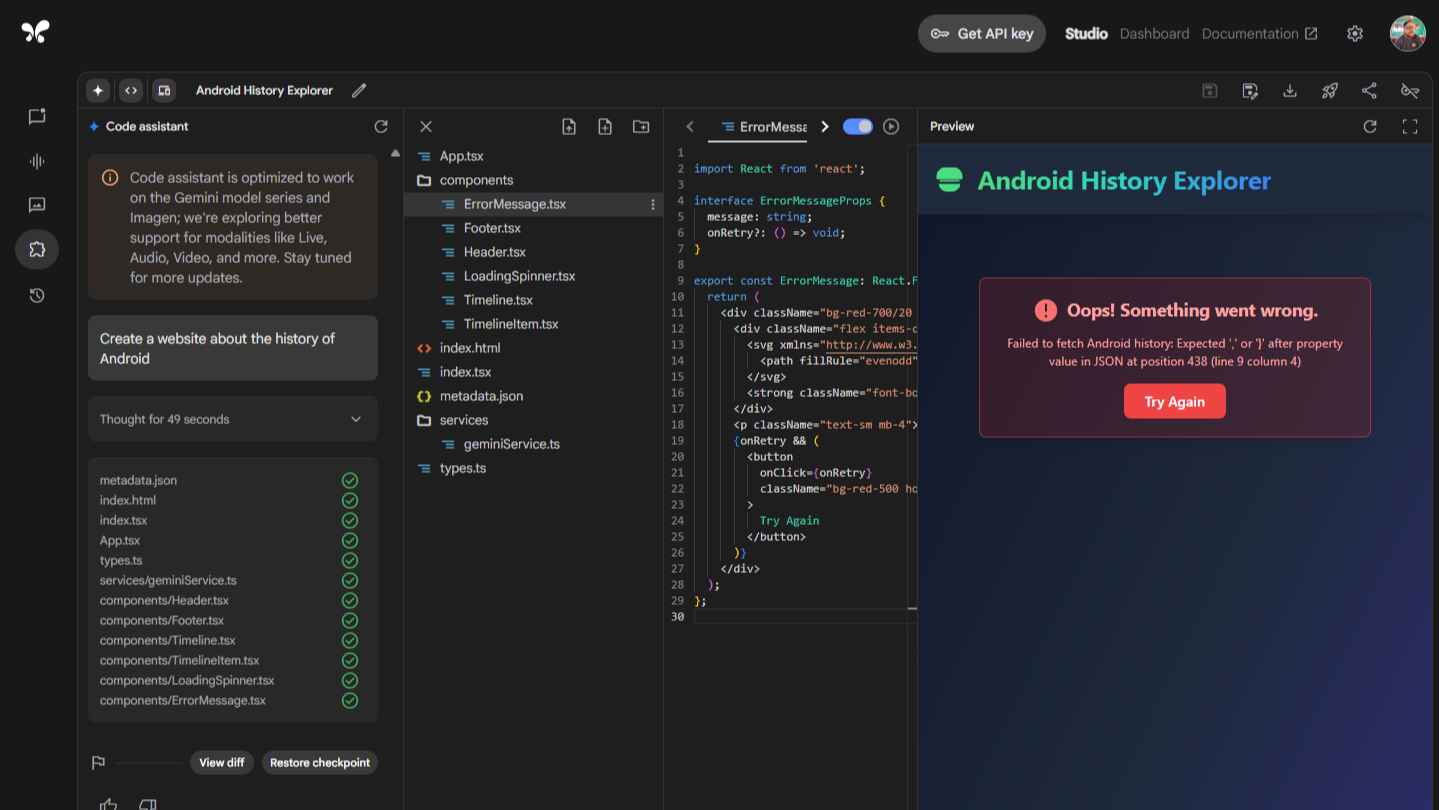The image size is (1439, 810).
Task: Deploy the app using rocket icon
Action: [1330, 90]
